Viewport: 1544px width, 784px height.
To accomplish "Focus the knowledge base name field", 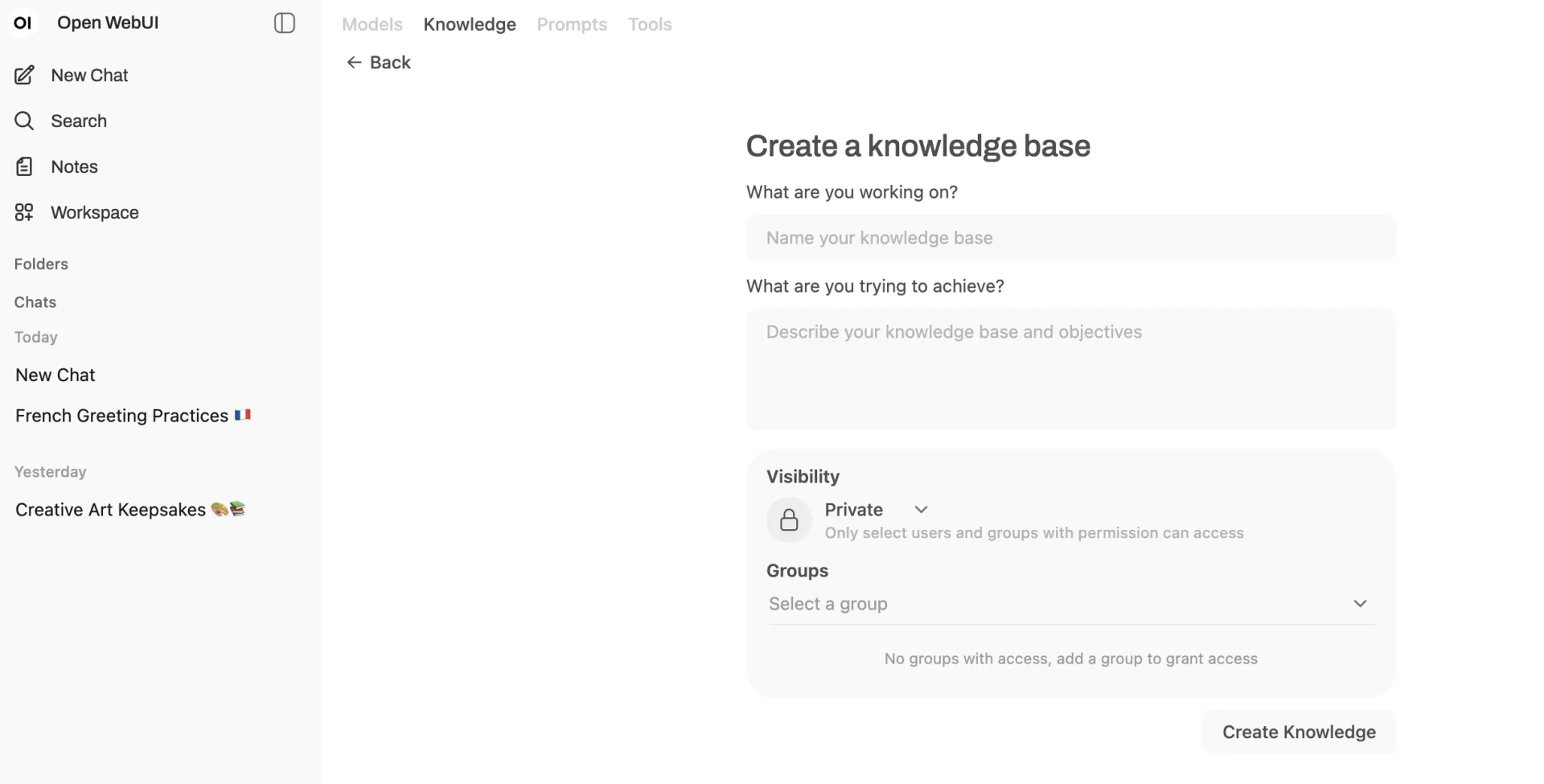I will [1070, 238].
